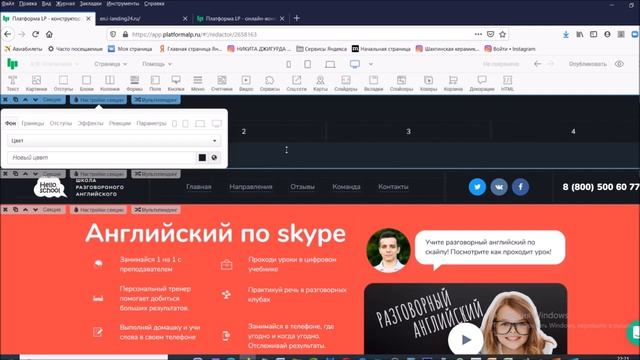
Task: Click the Команда navigation link
Action: click(346, 187)
